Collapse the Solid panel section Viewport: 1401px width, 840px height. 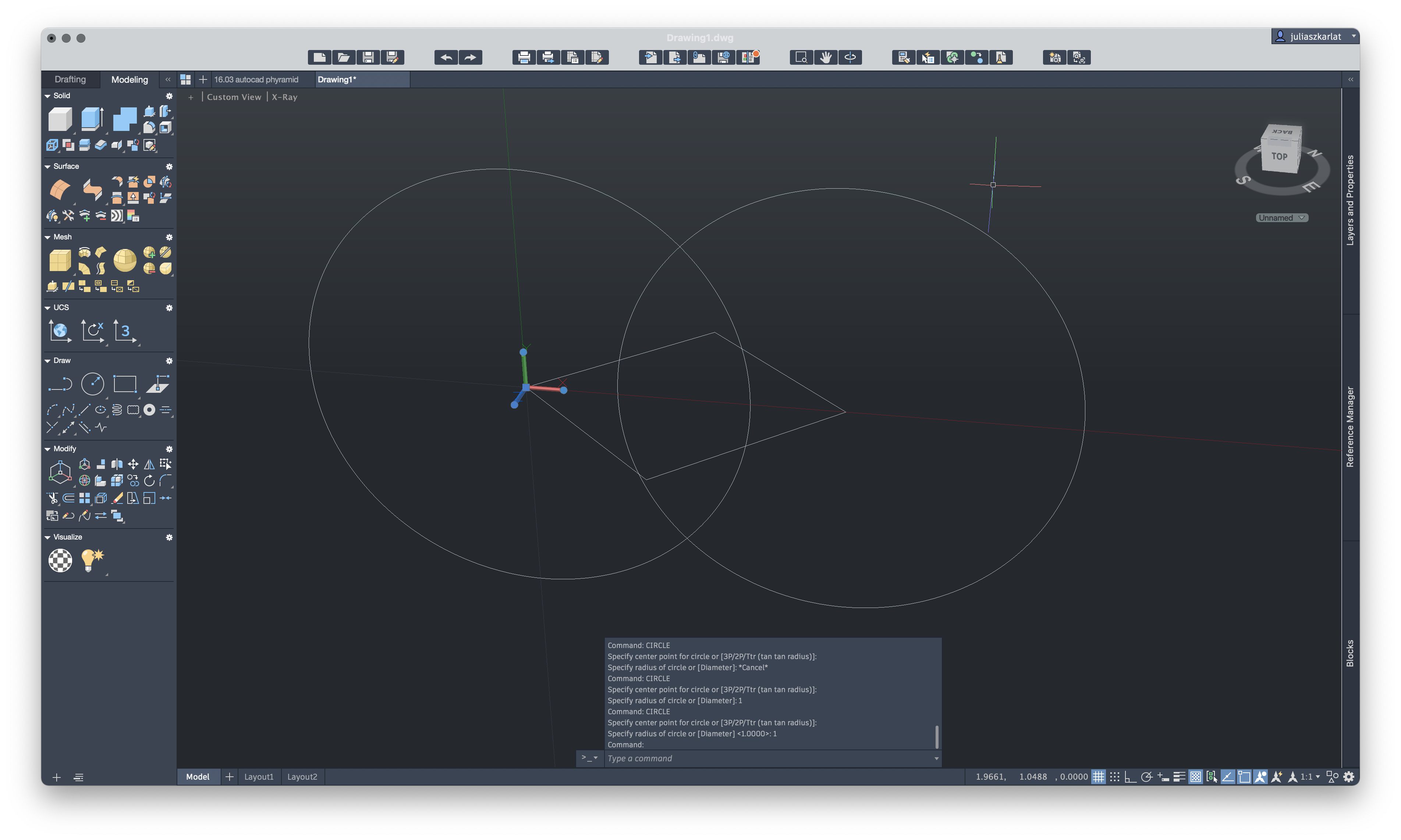(47, 96)
